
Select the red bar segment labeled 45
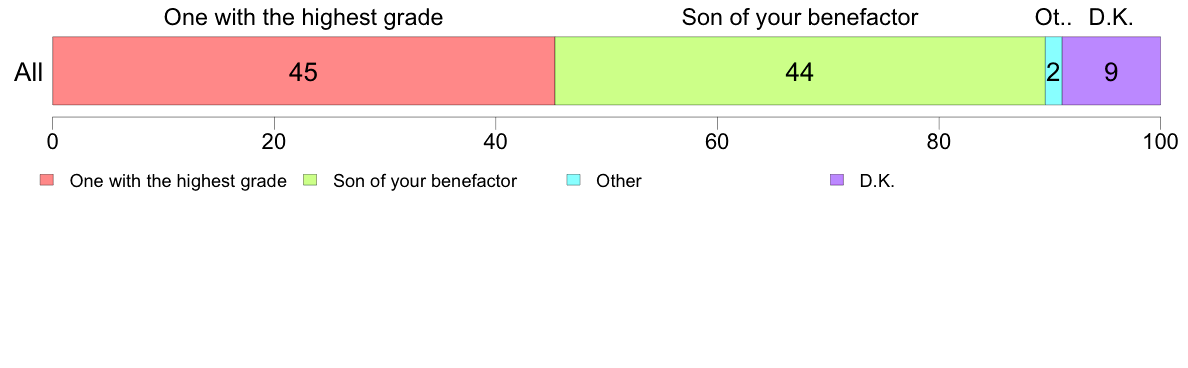click(303, 70)
